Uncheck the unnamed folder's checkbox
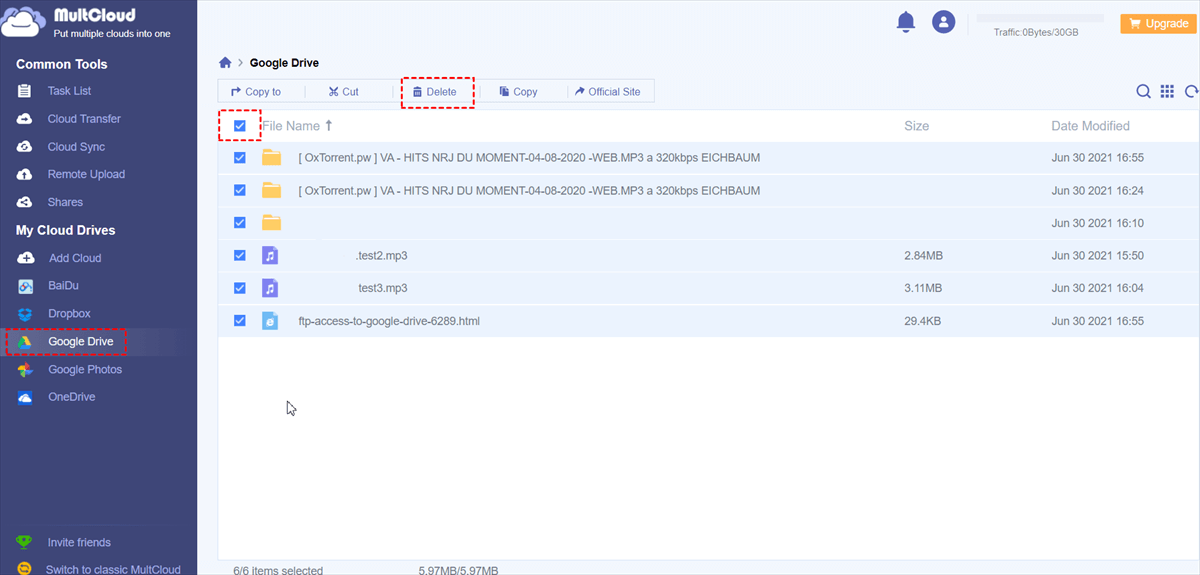Image resolution: width=1200 pixels, height=575 pixels. click(x=240, y=222)
